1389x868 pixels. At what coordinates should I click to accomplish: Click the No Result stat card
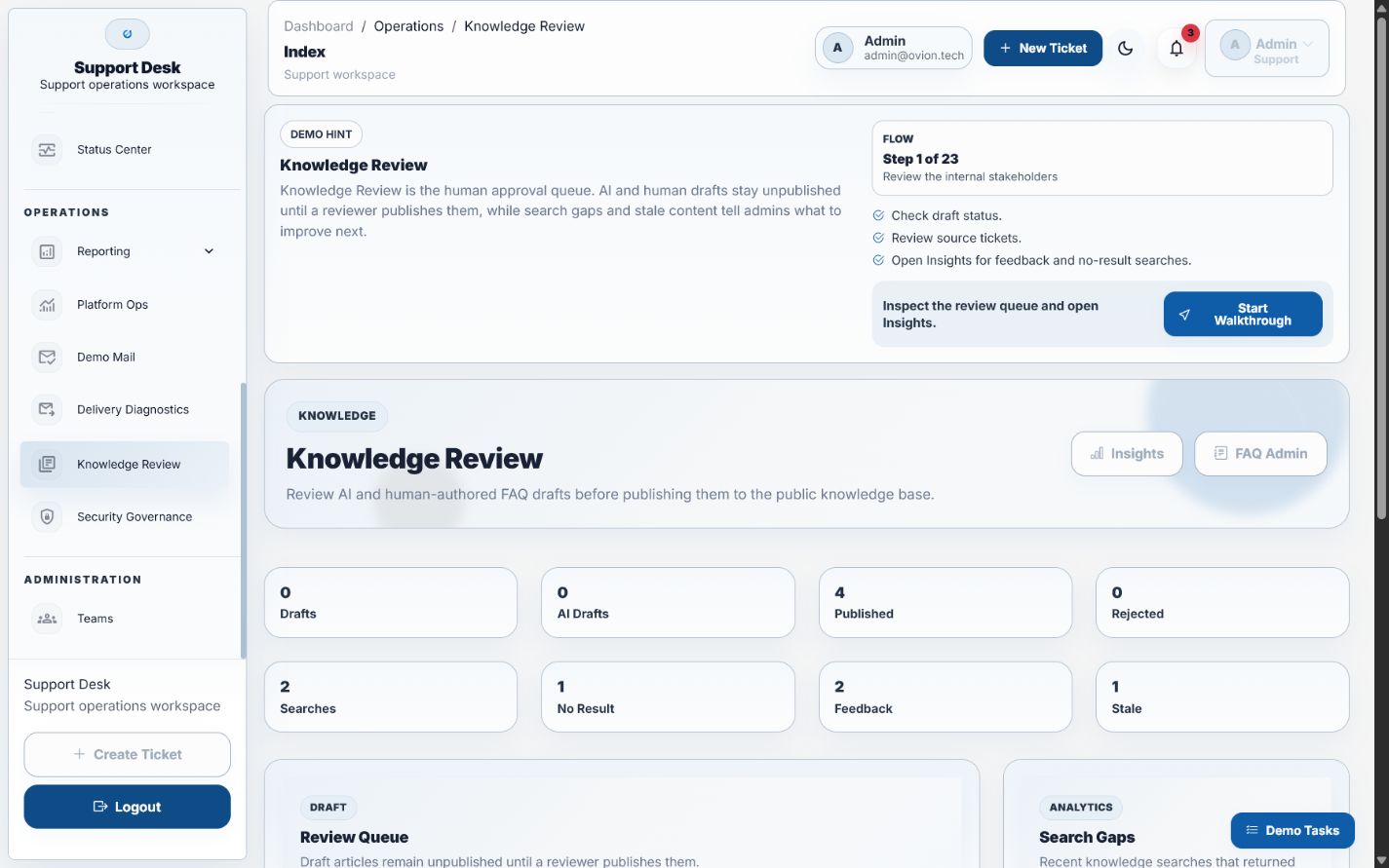coord(668,698)
